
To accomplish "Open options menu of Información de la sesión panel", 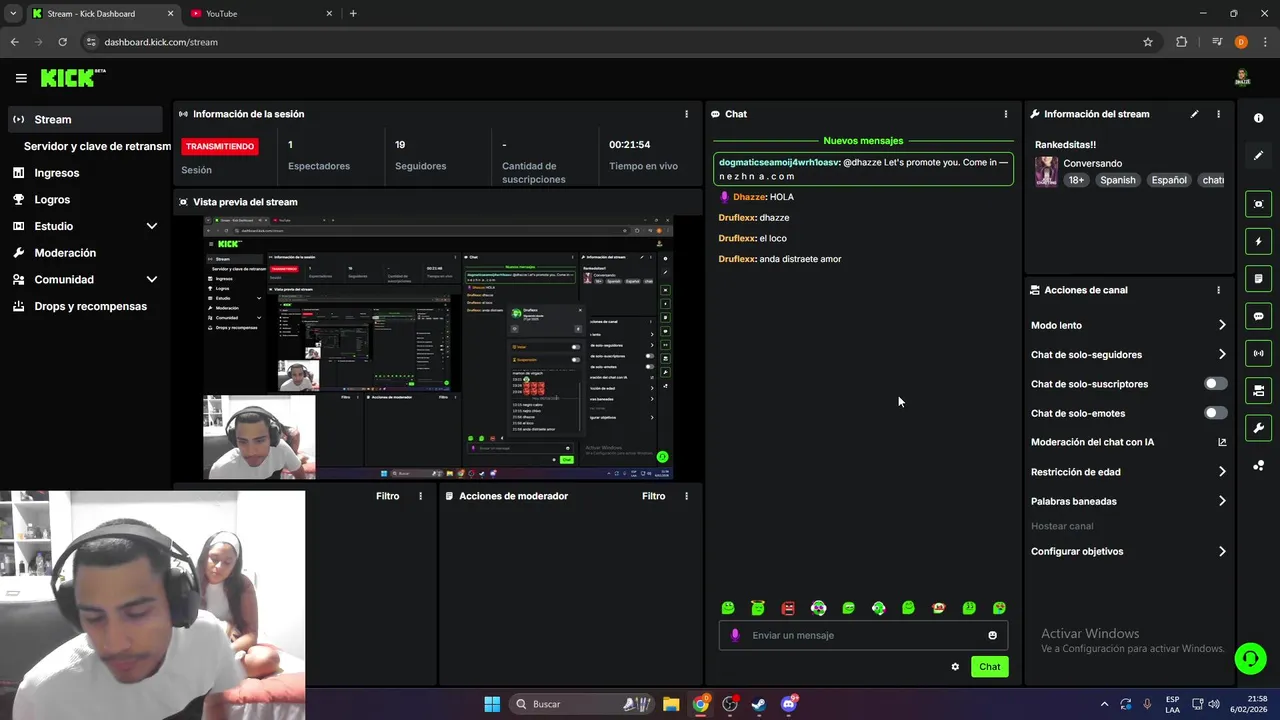I will point(686,114).
